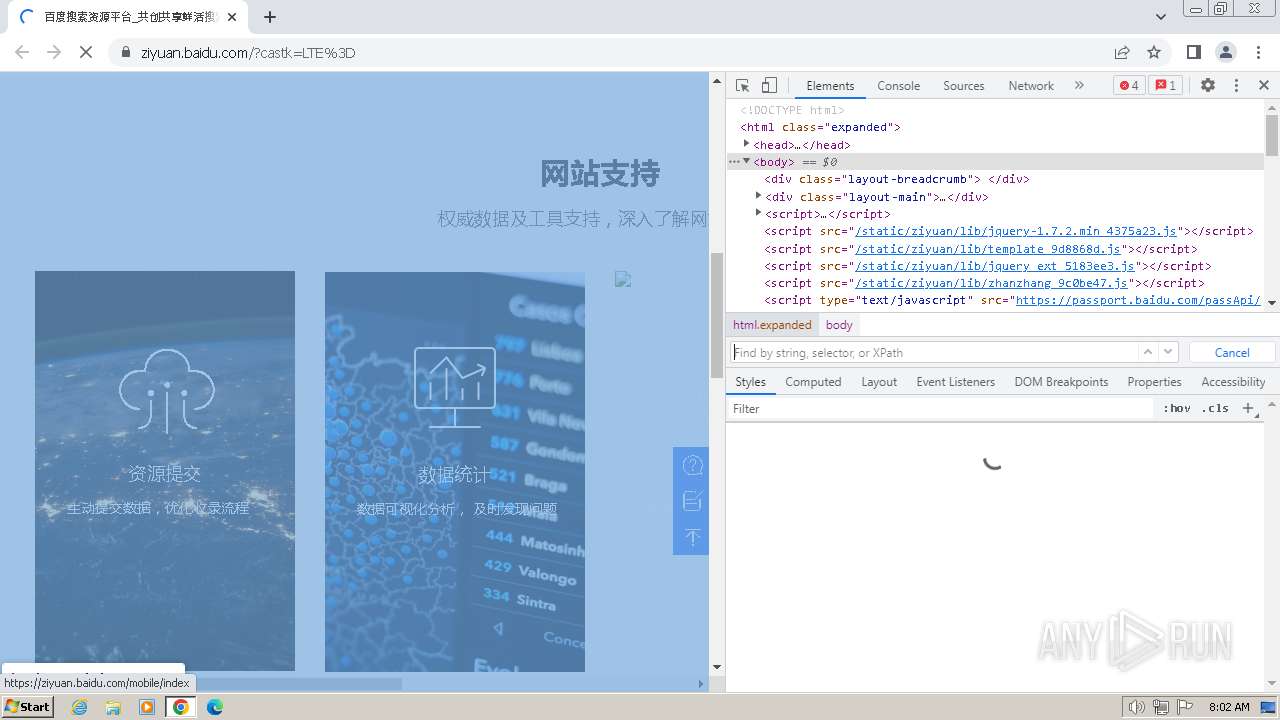Switch to the Network tab
The image size is (1280, 720).
1031,86
